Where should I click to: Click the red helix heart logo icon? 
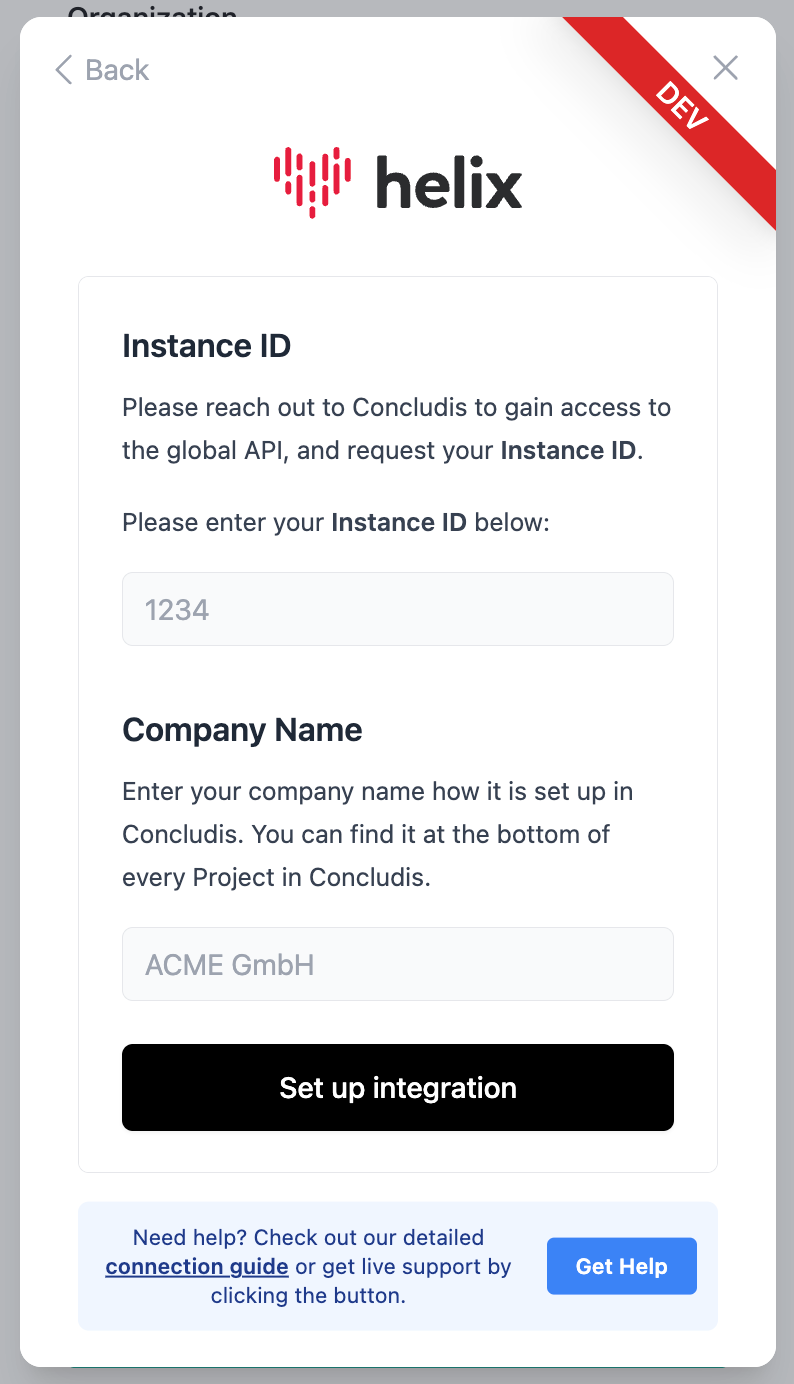pyautogui.click(x=312, y=182)
